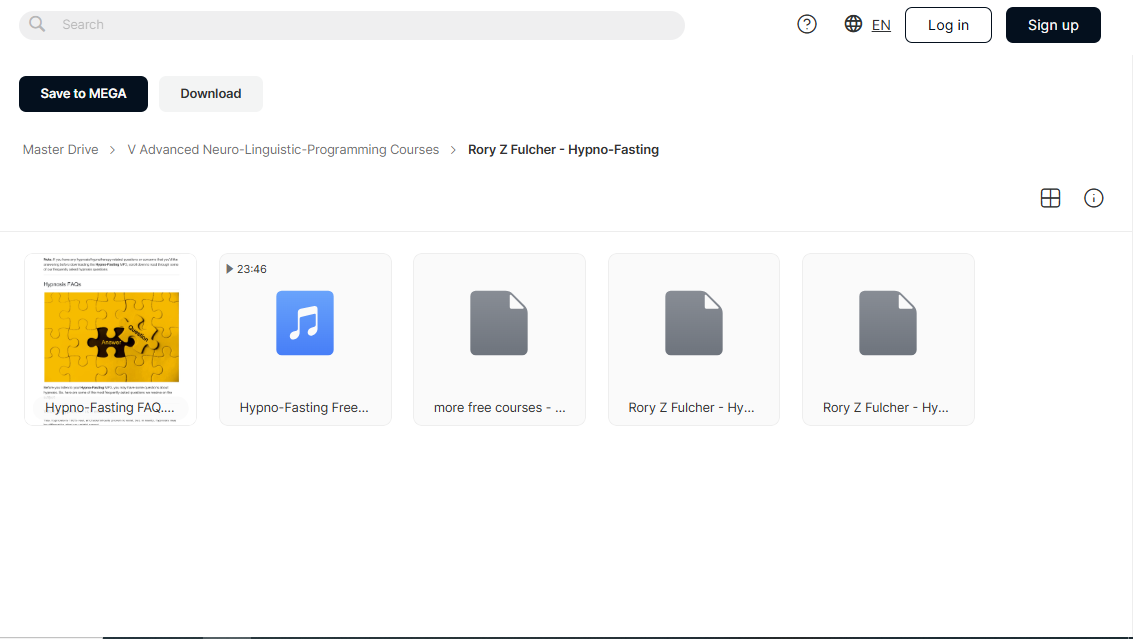Go to Master Drive breadcrumb
Screen dimensions: 1133x639
point(61,150)
